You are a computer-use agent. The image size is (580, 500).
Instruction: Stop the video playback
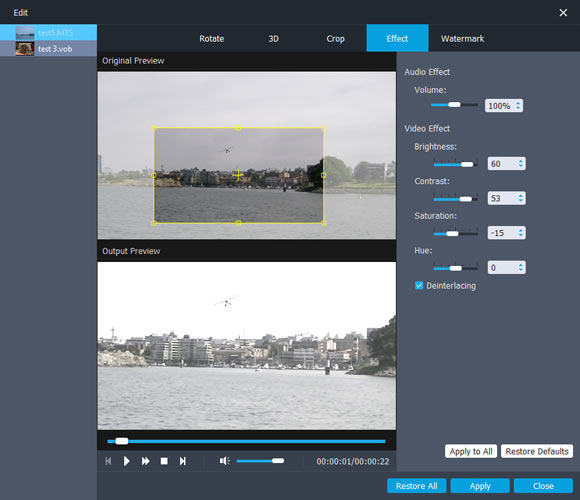pyautogui.click(x=164, y=461)
